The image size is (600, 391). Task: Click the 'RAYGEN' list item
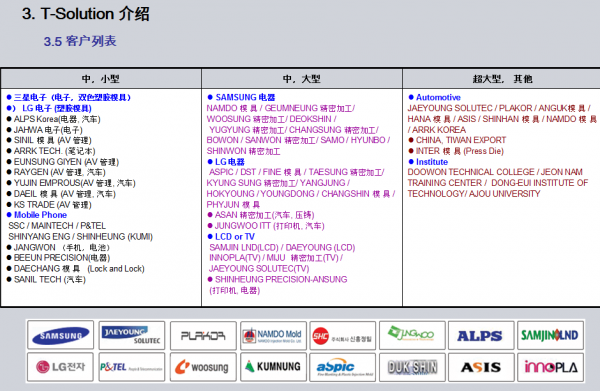coord(56,172)
